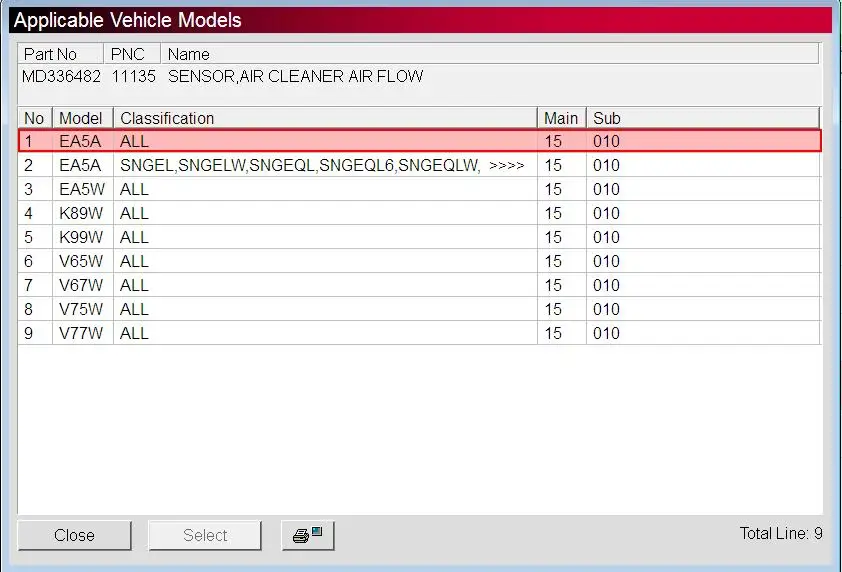Expand the '>>>>' classification list in row 2

pos(506,165)
